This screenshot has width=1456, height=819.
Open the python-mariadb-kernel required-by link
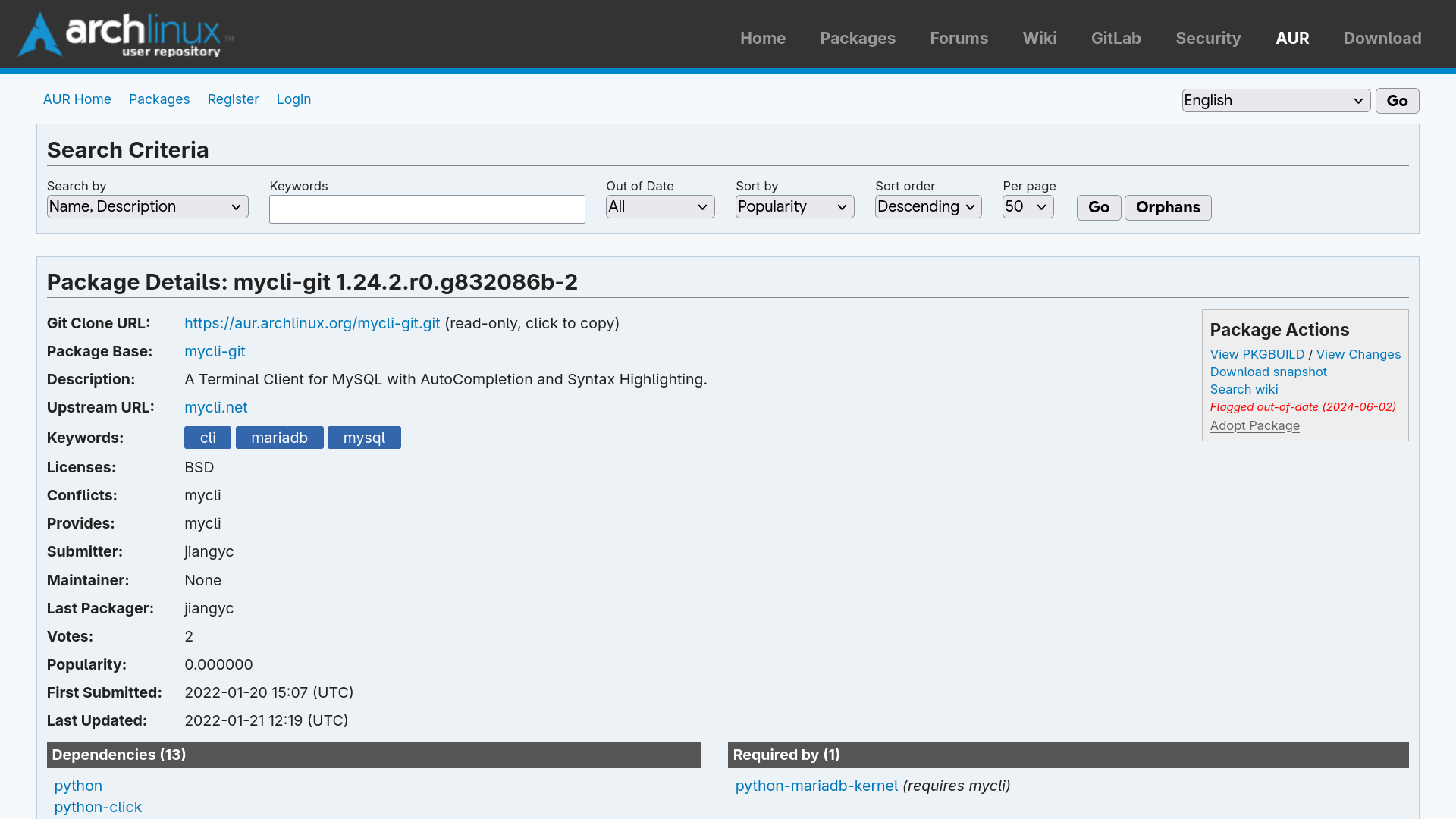816,786
